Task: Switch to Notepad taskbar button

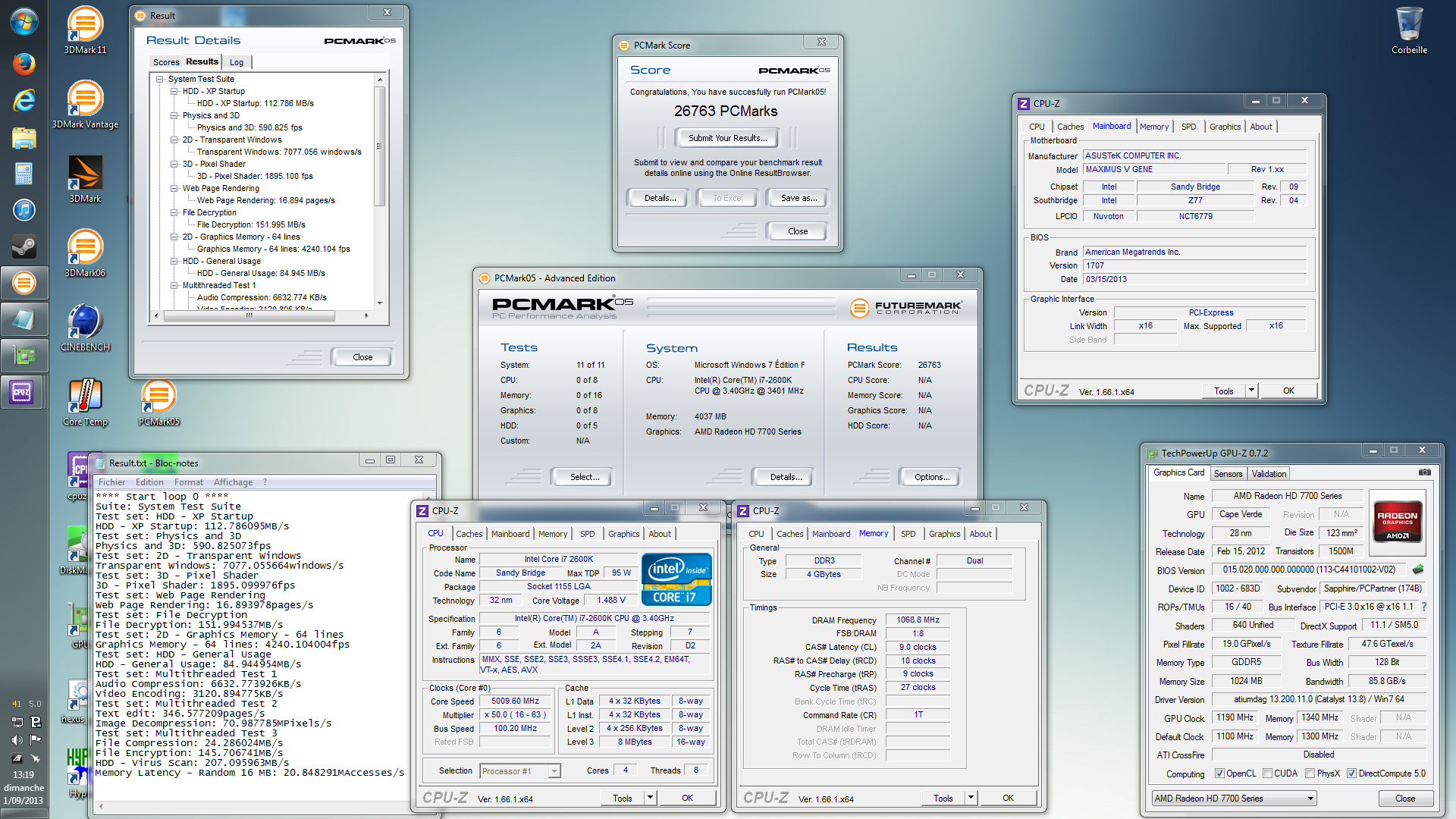Action: pyautogui.click(x=24, y=319)
